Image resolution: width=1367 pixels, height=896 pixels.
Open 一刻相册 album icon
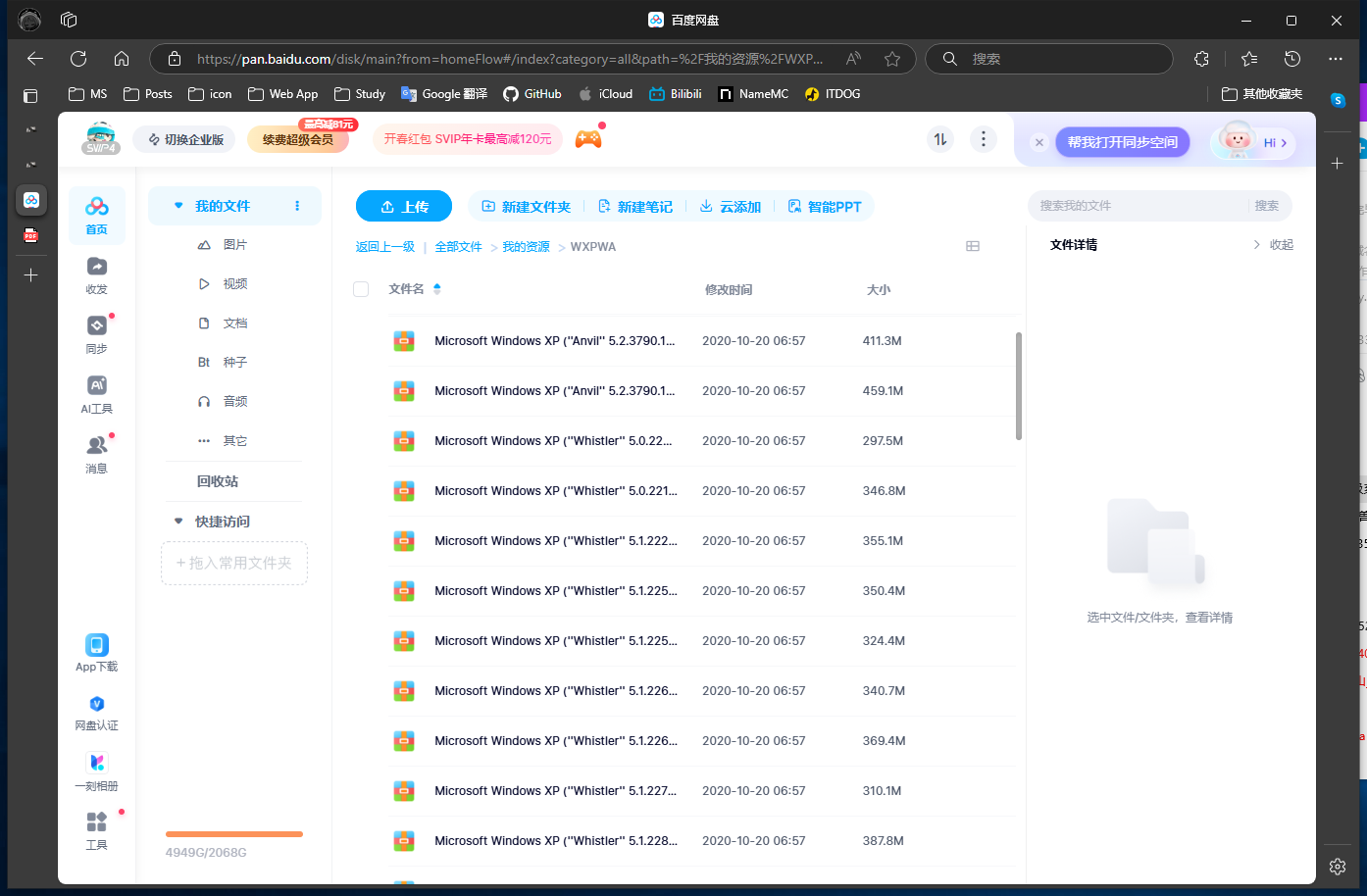[x=96, y=764]
